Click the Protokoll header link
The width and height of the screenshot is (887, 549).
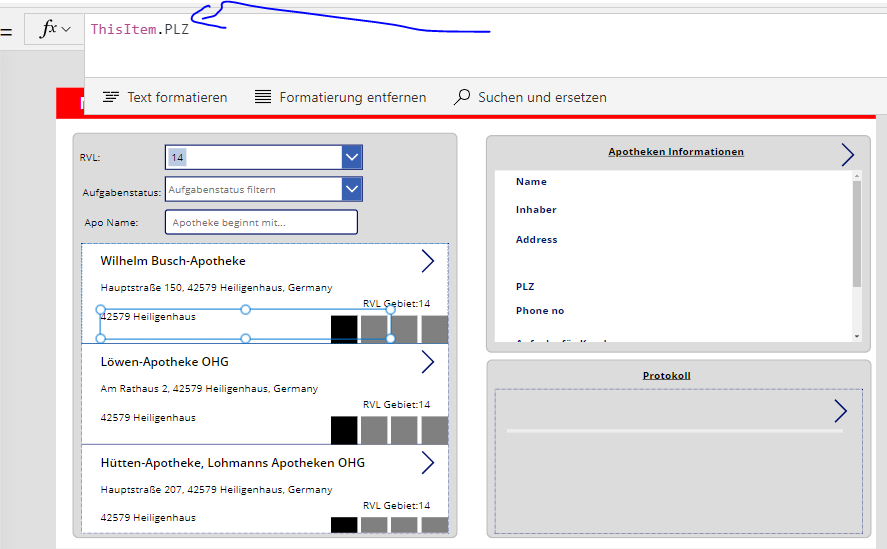(x=666, y=376)
